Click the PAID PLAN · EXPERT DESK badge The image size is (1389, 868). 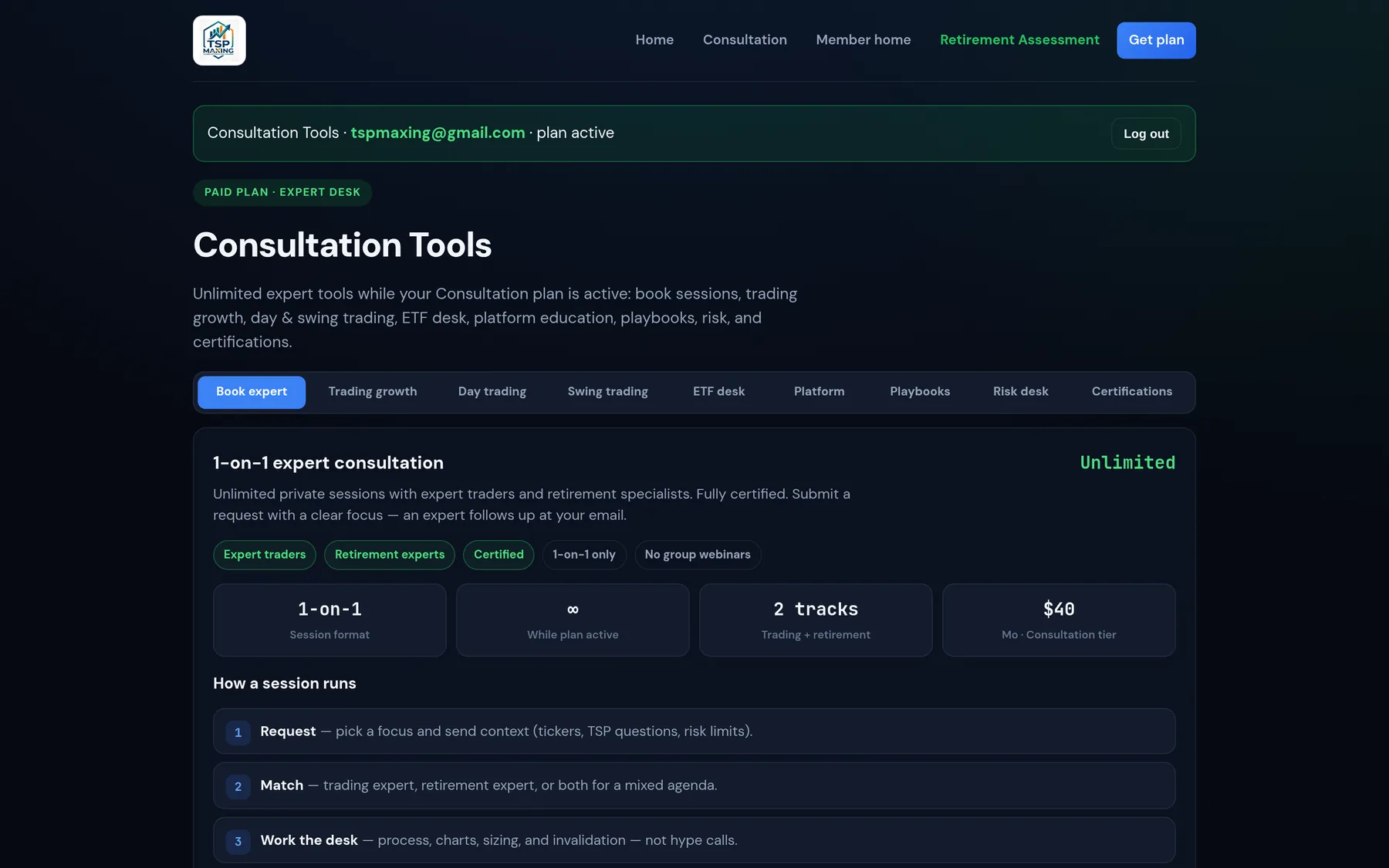[x=282, y=193]
